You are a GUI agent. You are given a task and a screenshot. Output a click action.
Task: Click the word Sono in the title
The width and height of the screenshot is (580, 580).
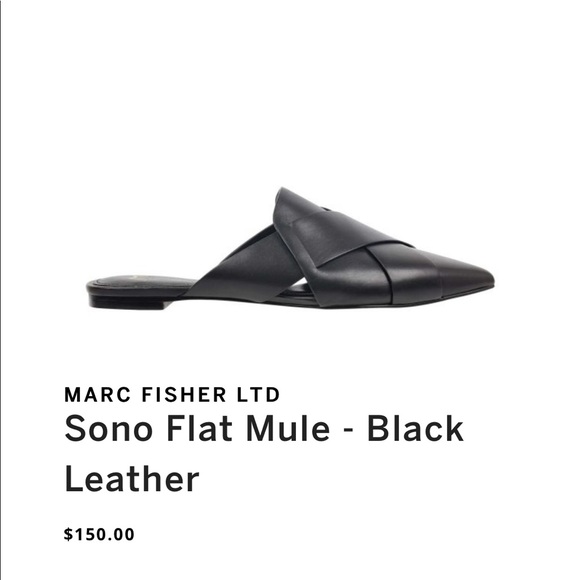[109, 428]
